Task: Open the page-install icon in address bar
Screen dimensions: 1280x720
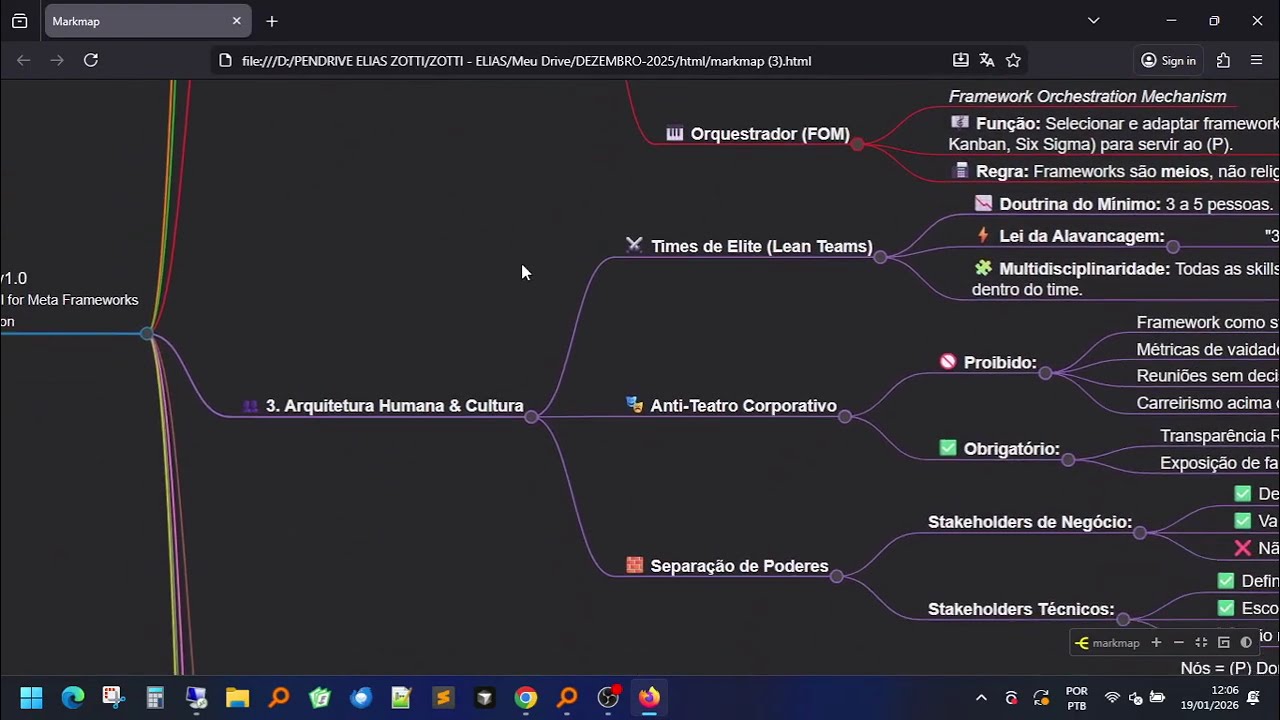Action: click(961, 61)
